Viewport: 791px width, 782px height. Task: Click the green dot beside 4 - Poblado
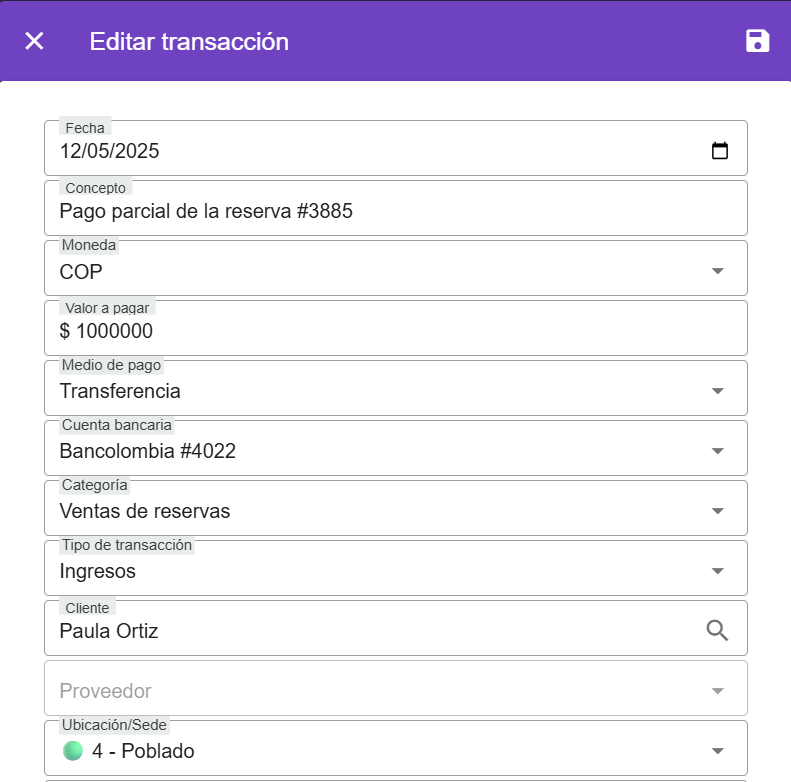[72, 751]
